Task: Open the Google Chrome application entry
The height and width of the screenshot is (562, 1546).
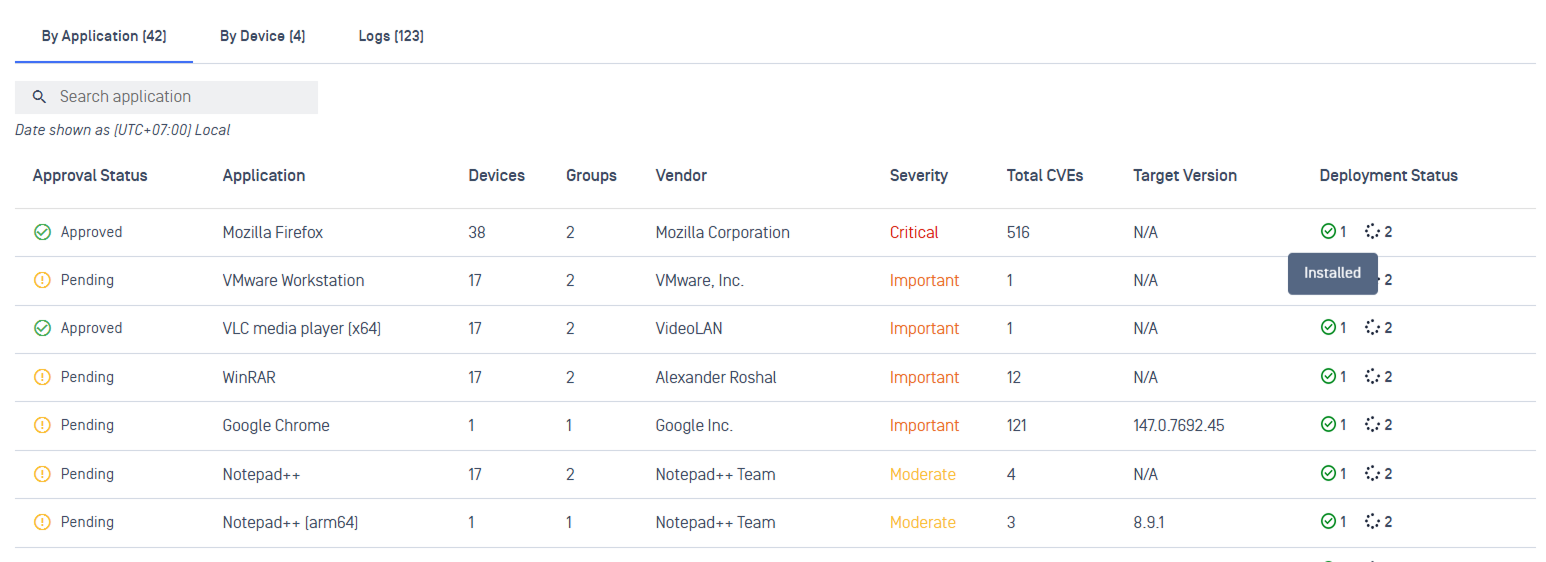Action: pyautogui.click(x=276, y=425)
